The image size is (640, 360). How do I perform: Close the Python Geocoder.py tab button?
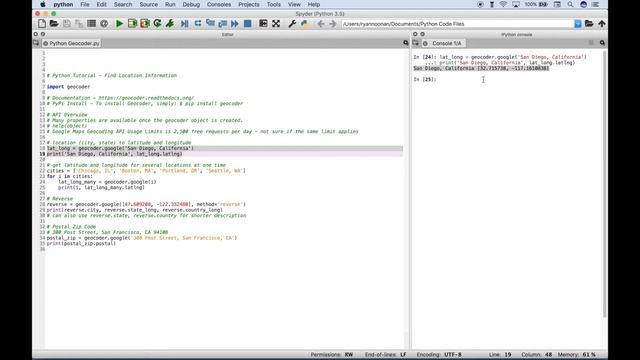click(46, 43)
